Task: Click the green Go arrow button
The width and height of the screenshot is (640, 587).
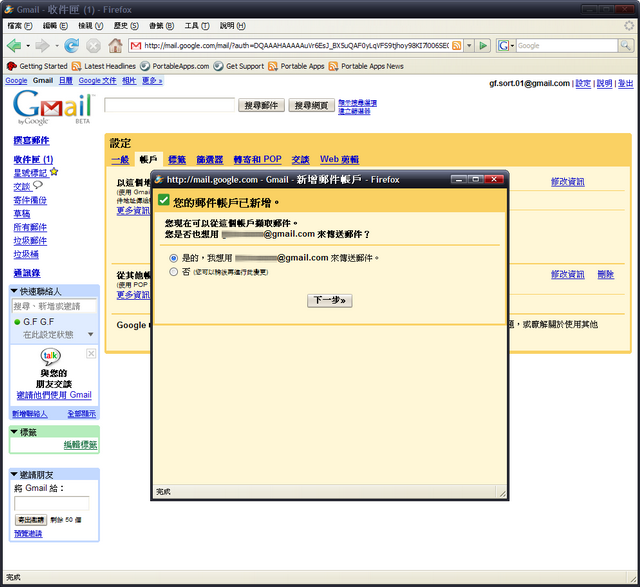Action: (x=483, y=45)
